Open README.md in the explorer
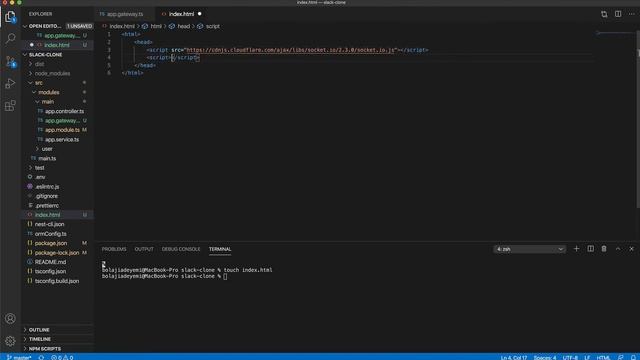The width and height of the screenshot is (640, 360). (x=57, y=262)
